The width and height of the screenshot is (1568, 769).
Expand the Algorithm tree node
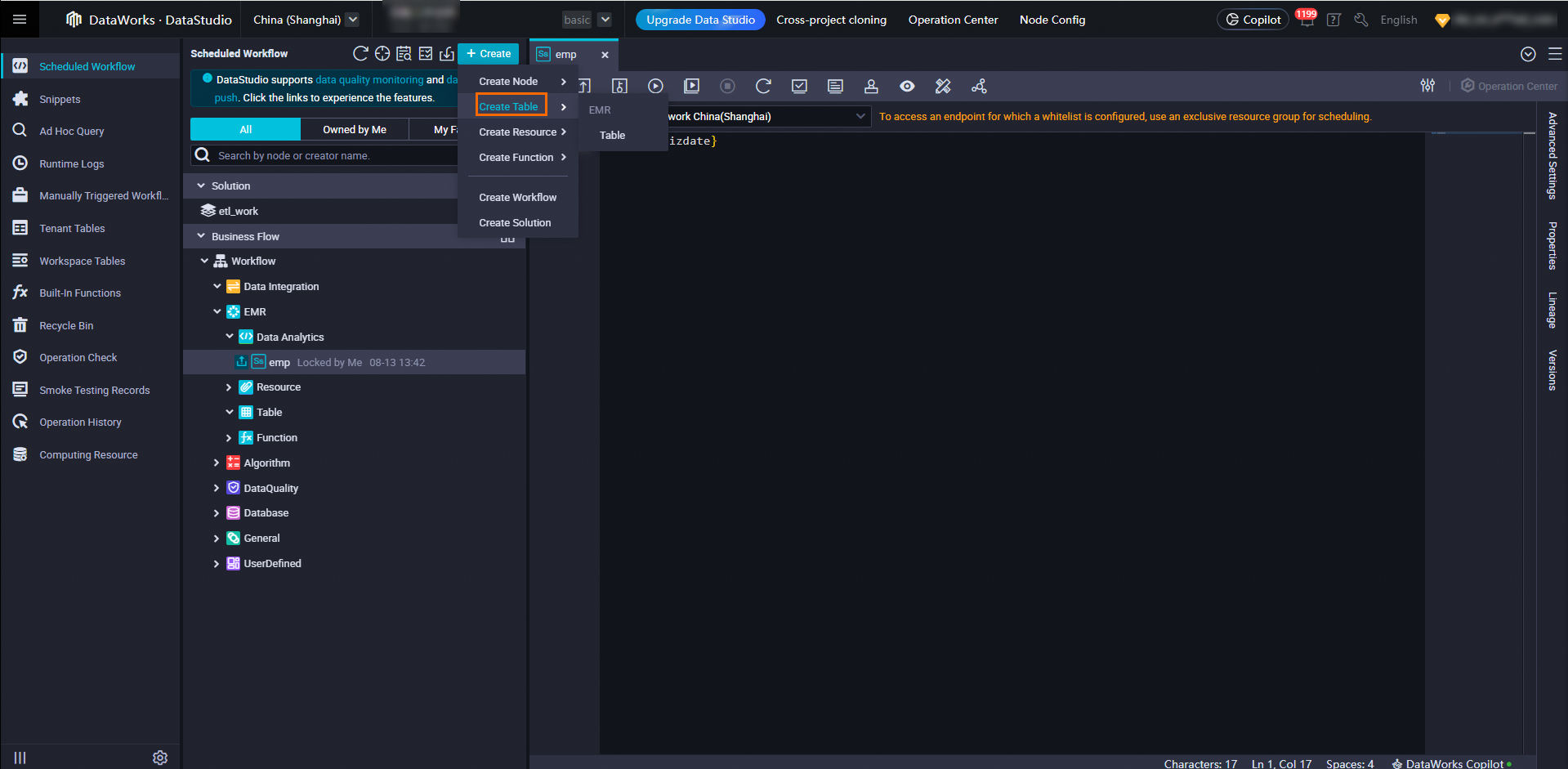tap(217, 463)
